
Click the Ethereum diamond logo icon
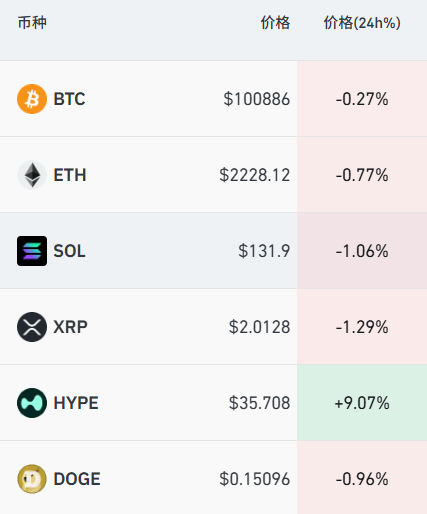click(32, 175)
